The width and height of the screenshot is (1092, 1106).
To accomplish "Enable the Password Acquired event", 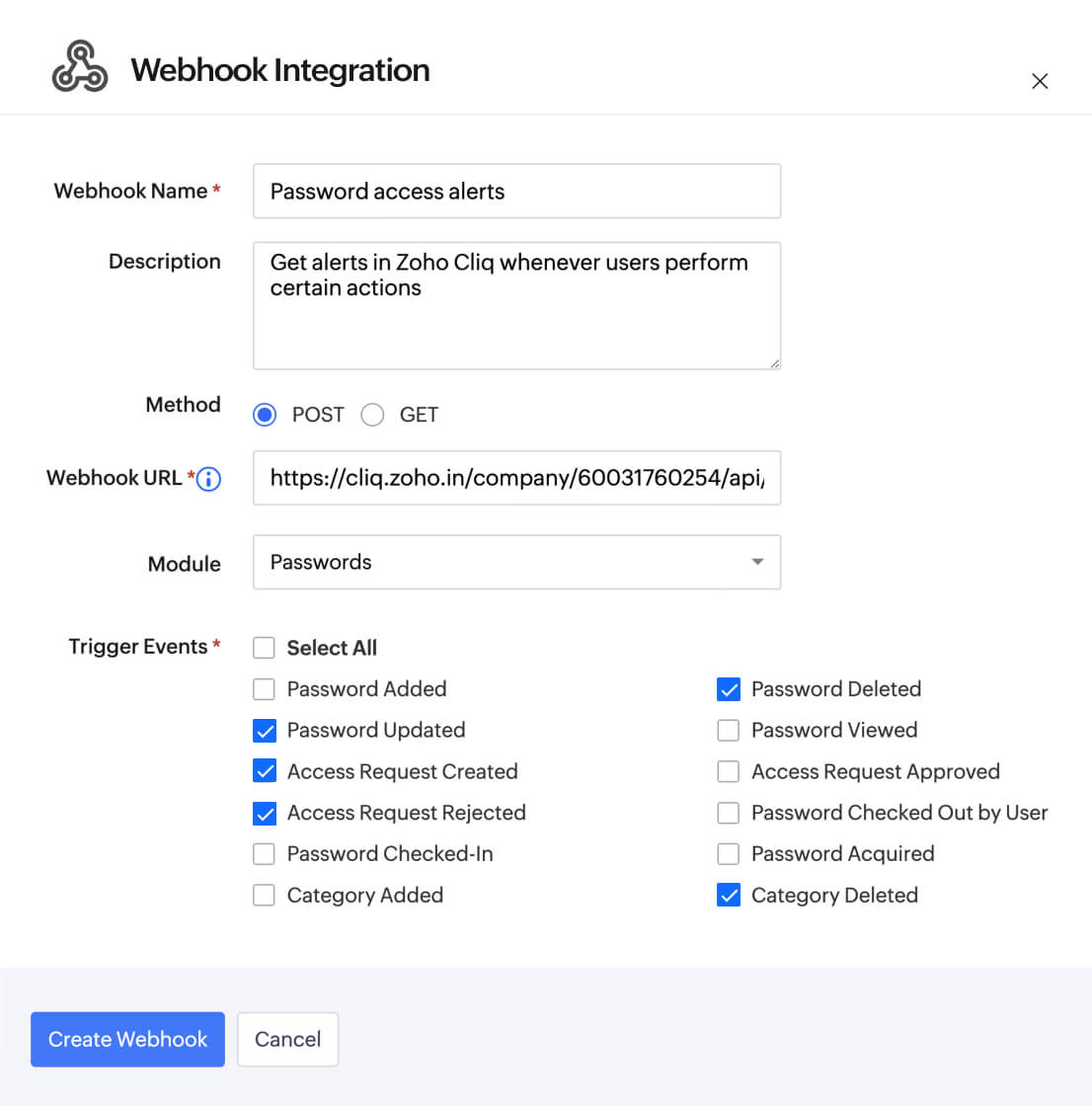I will click(728, 853).
